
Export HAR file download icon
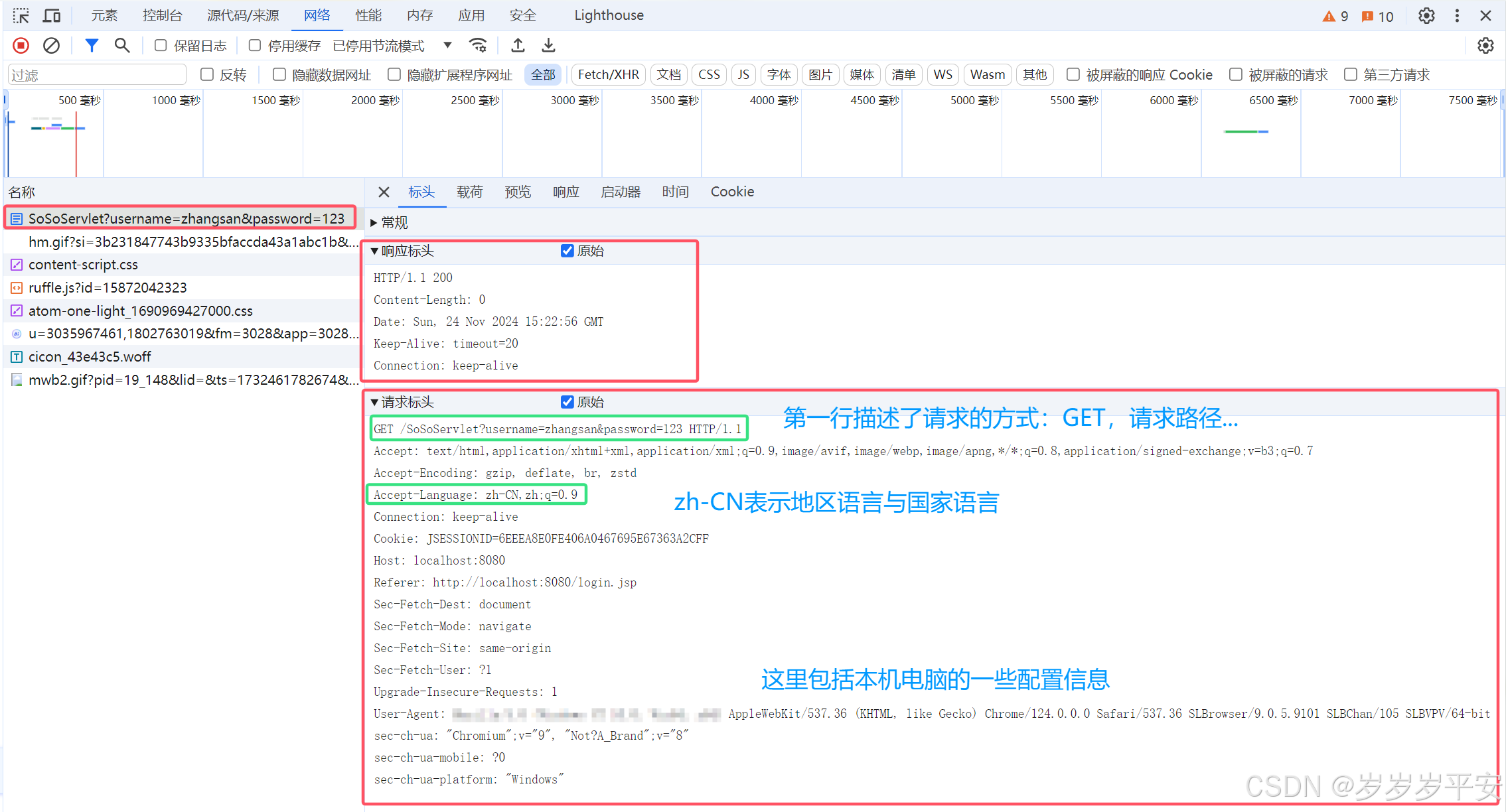tap(548, 45)
